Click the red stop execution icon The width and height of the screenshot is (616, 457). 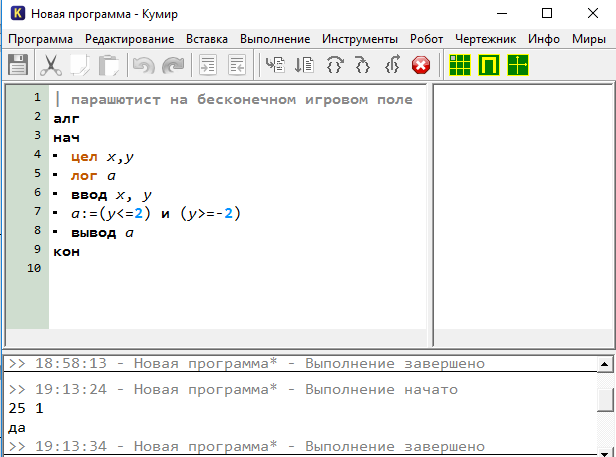pos(421,65)
